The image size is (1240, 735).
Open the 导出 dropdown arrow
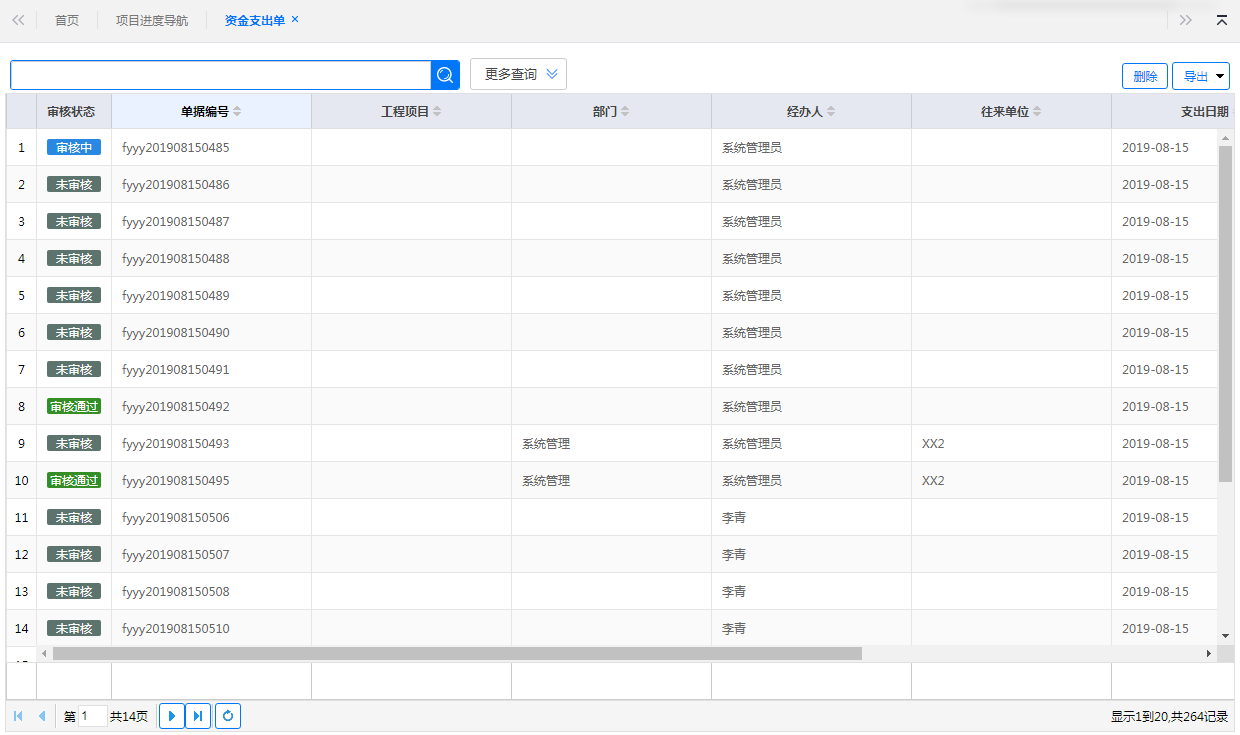pyautogui.click(x=1221, y=77)
